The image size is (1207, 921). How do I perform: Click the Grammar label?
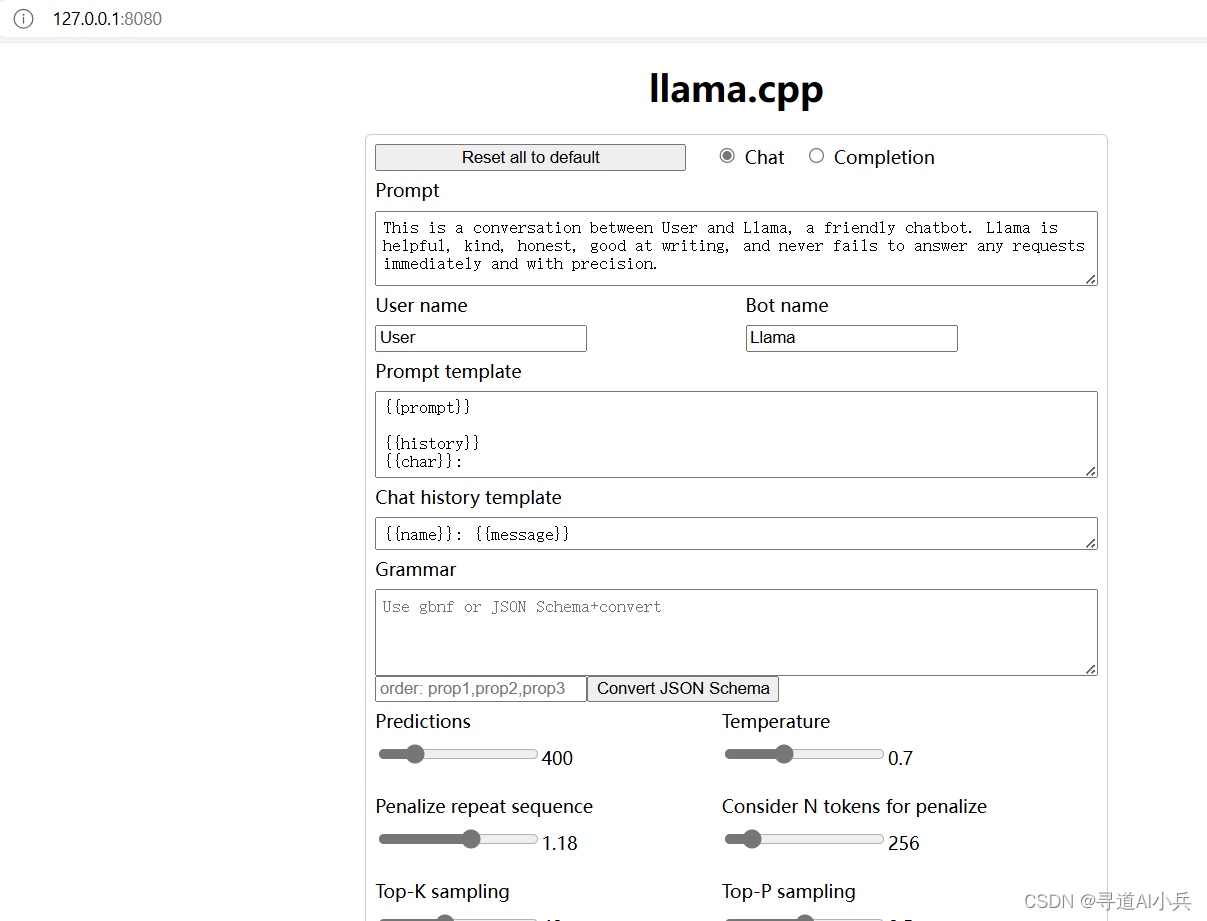(x=416, y=569)
